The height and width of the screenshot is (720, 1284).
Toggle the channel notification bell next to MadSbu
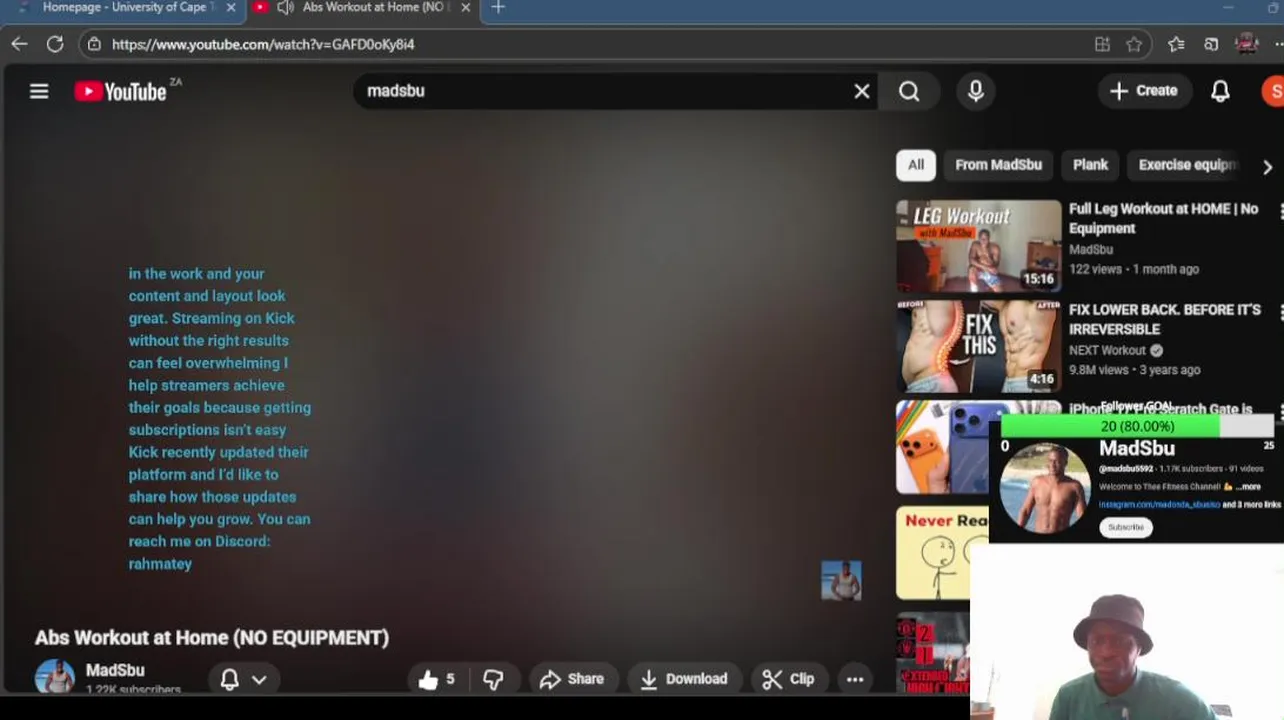[229, 679]
